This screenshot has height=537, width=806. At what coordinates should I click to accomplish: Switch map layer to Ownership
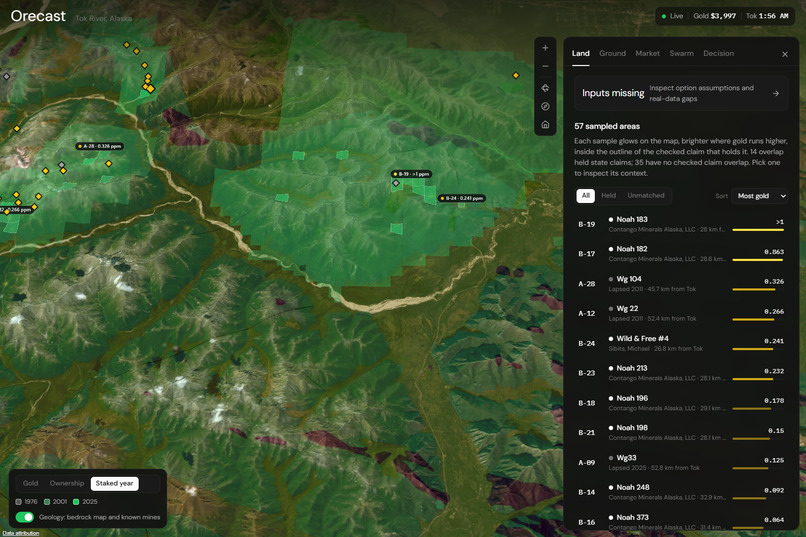[67, 483]
